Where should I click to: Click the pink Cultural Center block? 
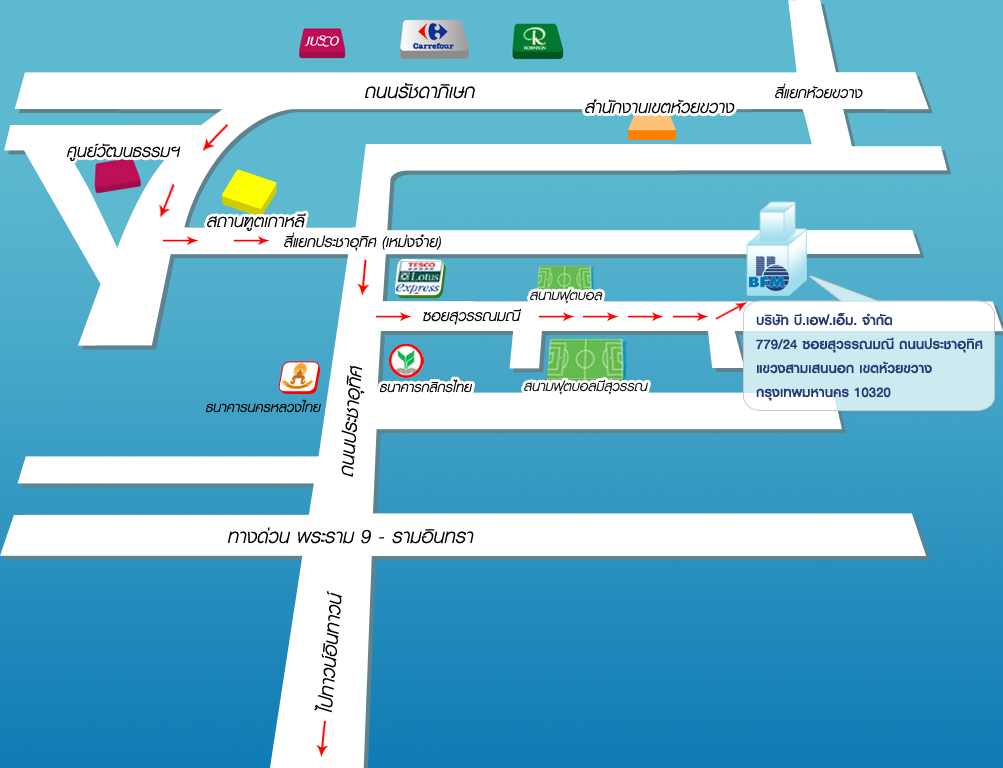click(x=117, y=174)
